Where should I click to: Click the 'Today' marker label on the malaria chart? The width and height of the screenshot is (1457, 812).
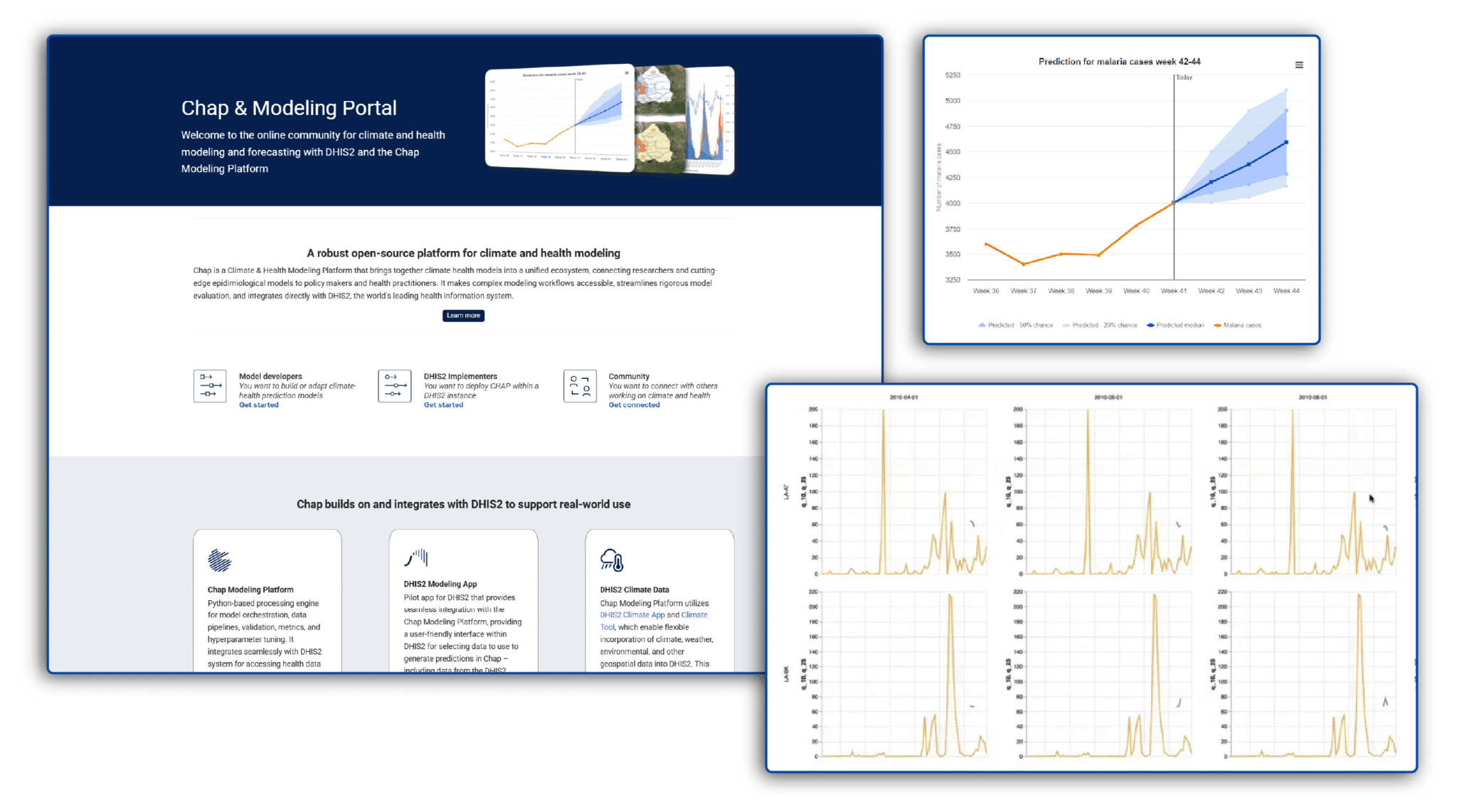1184,78
